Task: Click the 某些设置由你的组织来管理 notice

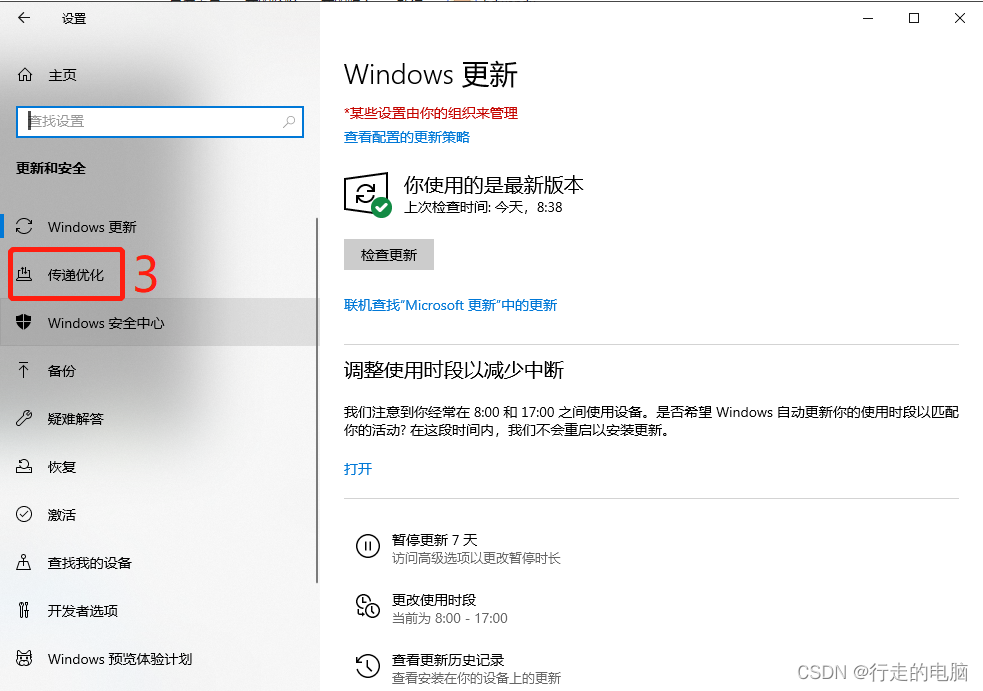Action: 431,113
